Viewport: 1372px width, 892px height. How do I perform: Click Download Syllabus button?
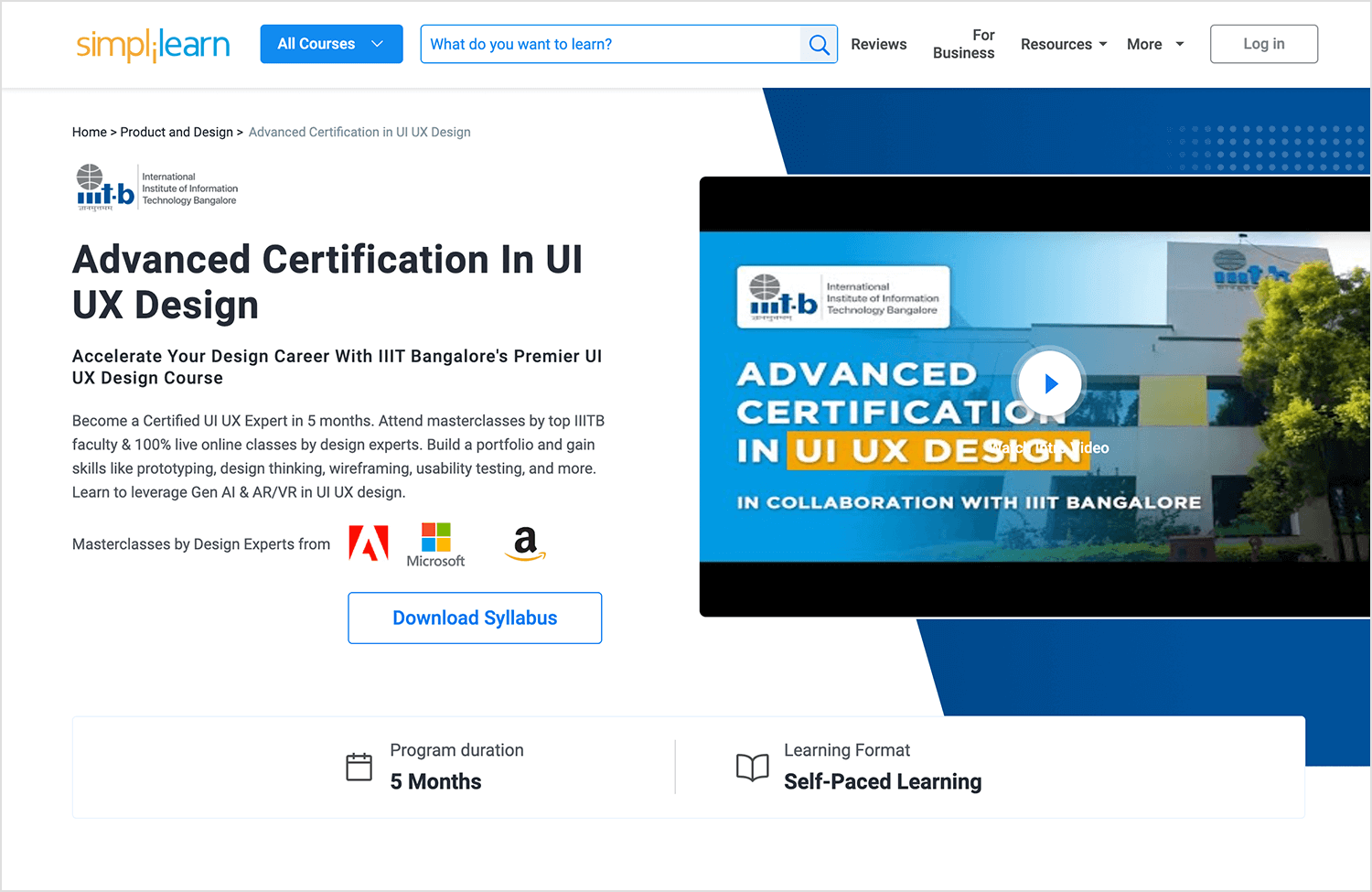(475, 618)
